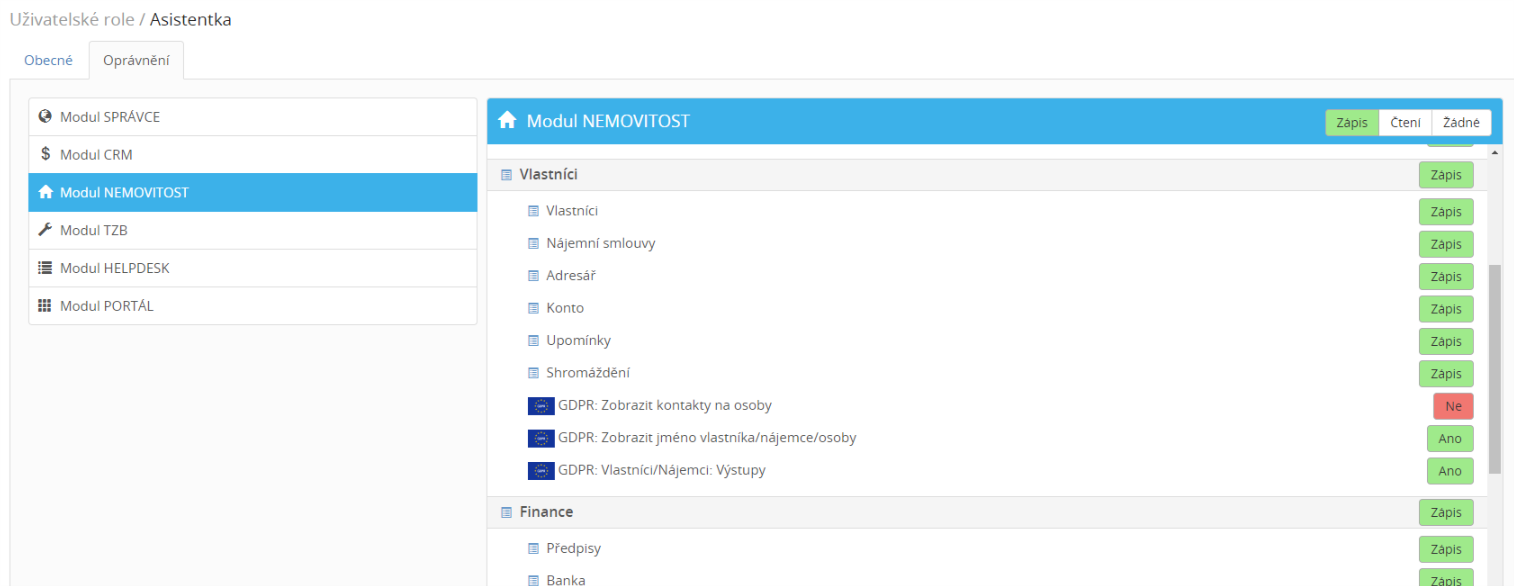Click the globe icon beside Modul SPRÁVCE
Image resolution: width=1514 pixels, height=586 pixels.
click(x=45, y=117)
